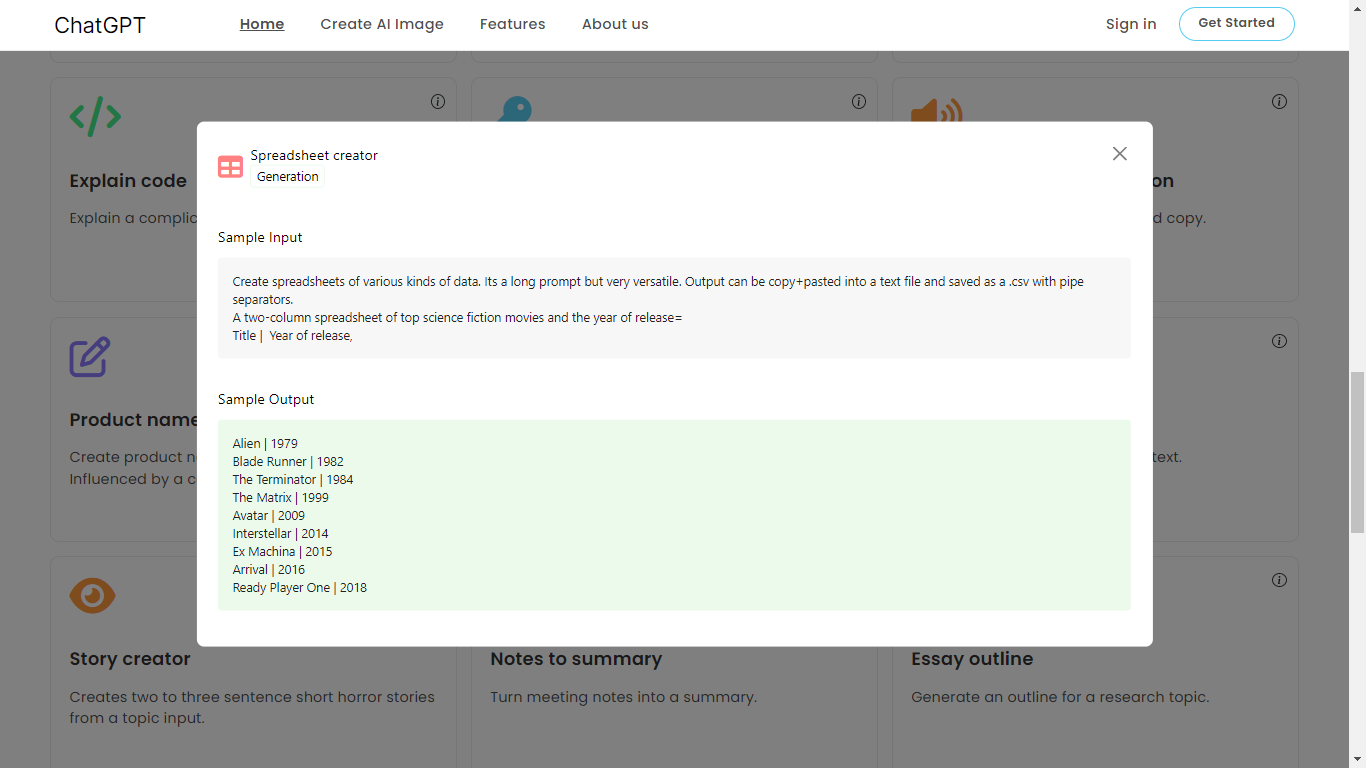The image size is (1366, 768).
Task: Click the info icon on Story creator card
Action: 438,579
